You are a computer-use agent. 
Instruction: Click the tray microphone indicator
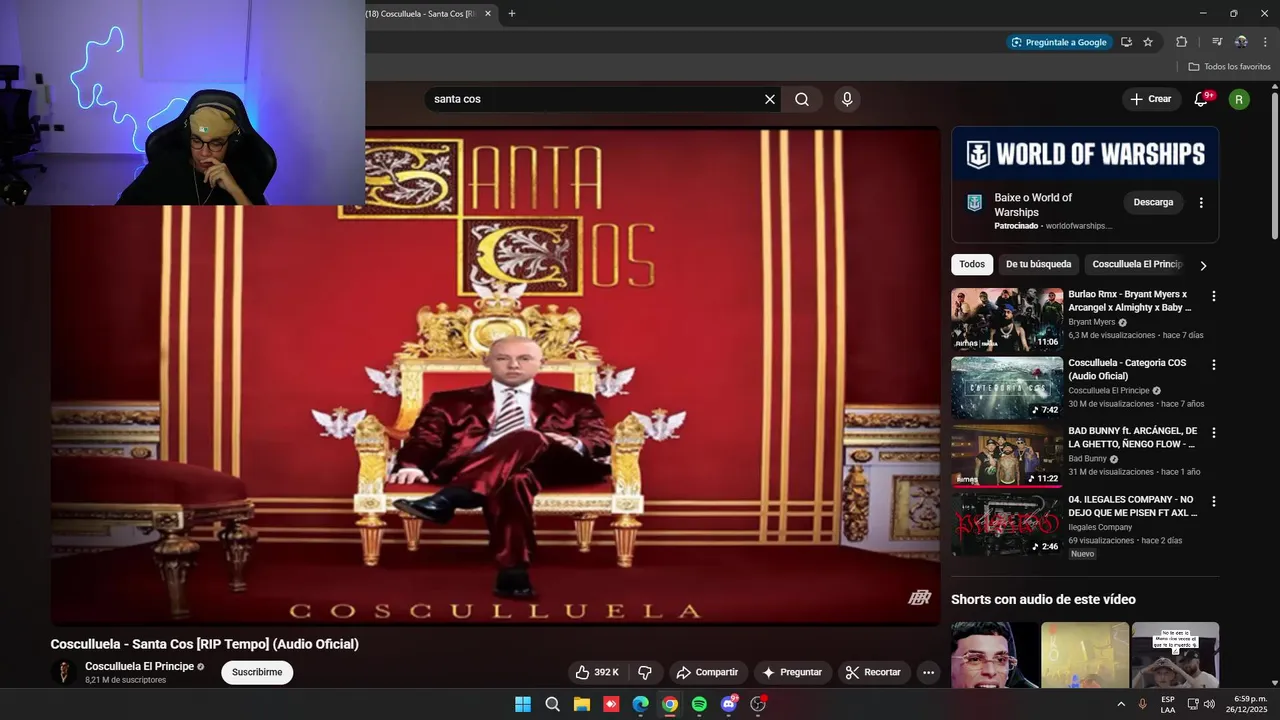click(1143, 704)
